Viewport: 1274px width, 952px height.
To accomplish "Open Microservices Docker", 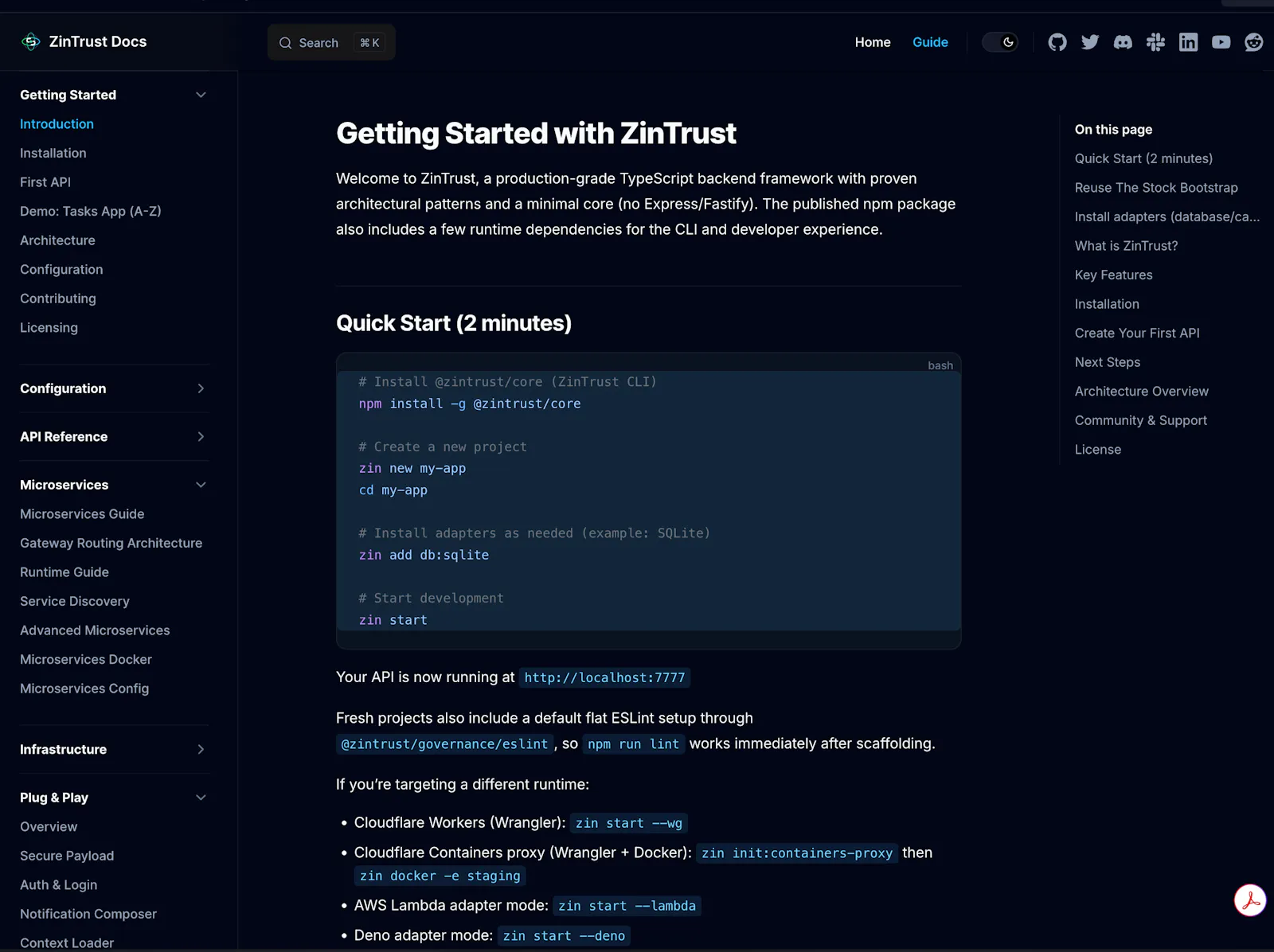I will [x=86, y=659].
